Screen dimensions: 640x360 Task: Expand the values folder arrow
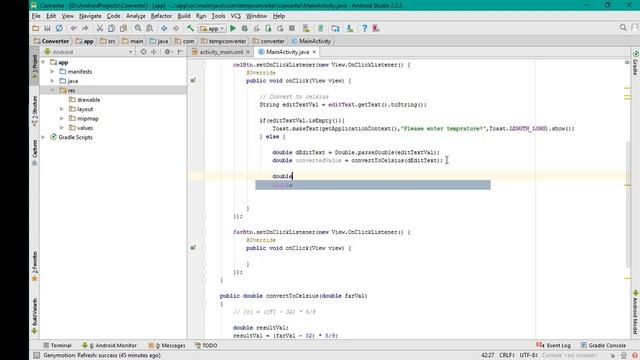click(x=62, y=128)
